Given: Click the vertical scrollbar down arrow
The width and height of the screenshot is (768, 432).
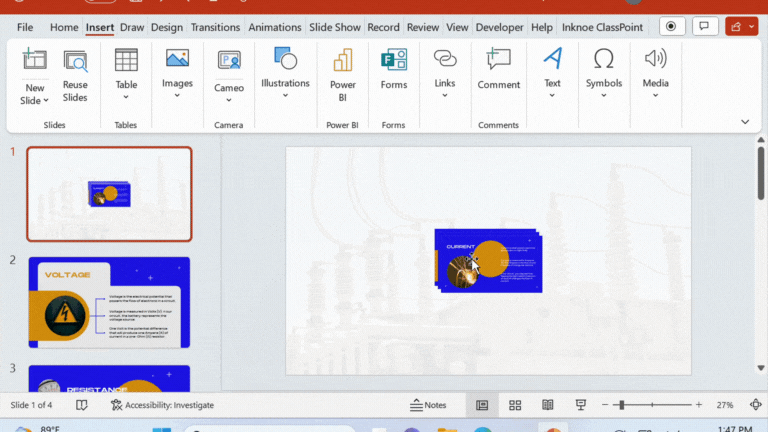Looking at the screenshot, I should coord(761,368).
